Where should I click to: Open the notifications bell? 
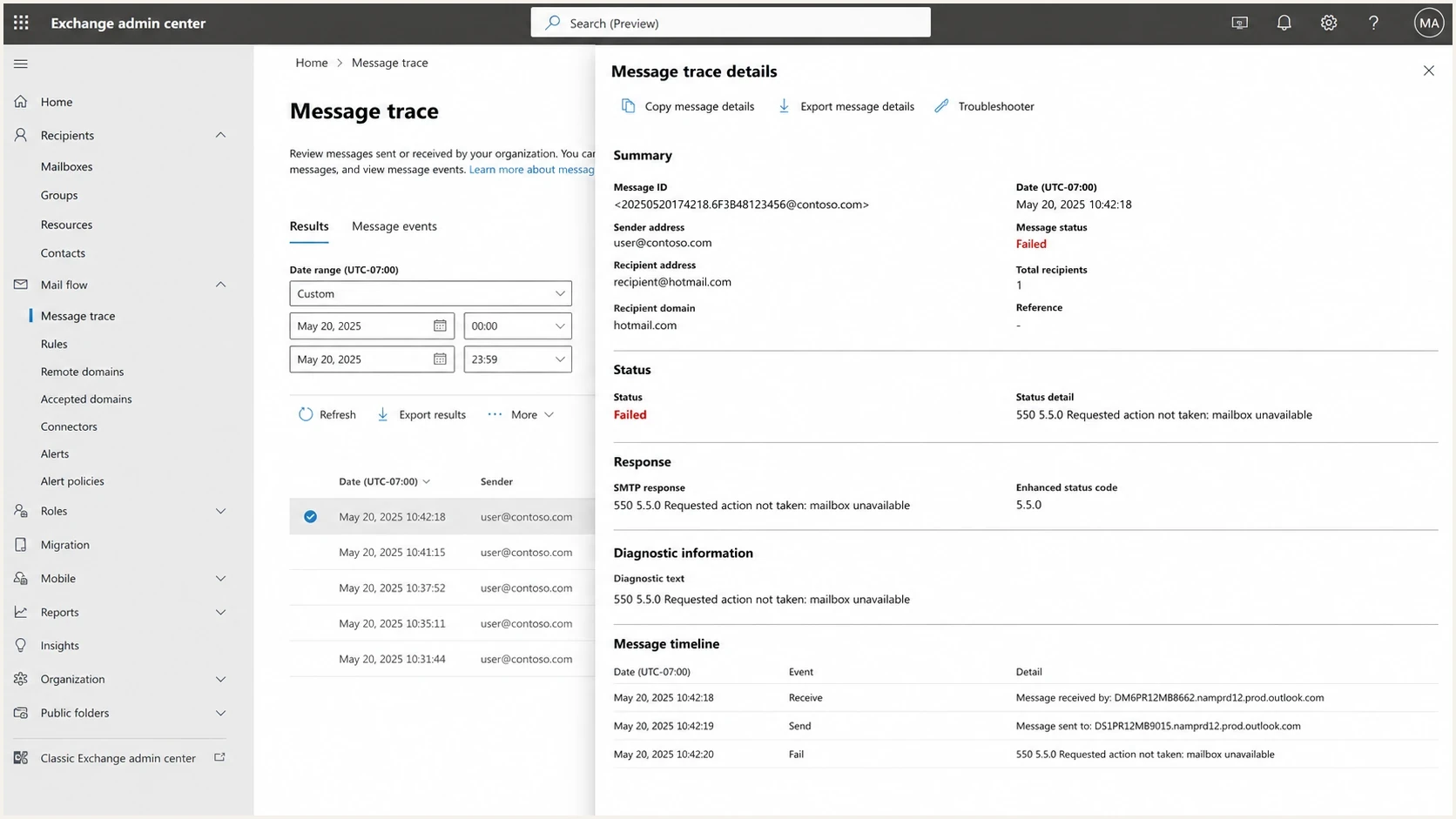[x=1284, y=23]
